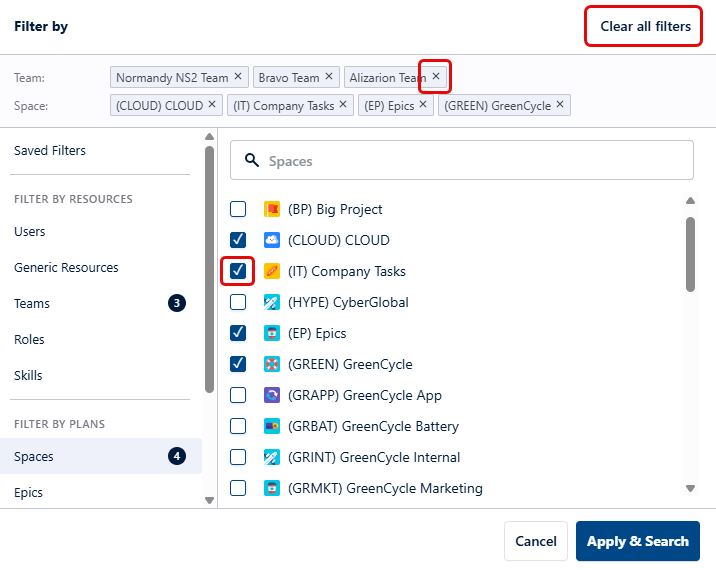
Task: Click the Bravo Team chip text
Action: click(x=289, y=78)
